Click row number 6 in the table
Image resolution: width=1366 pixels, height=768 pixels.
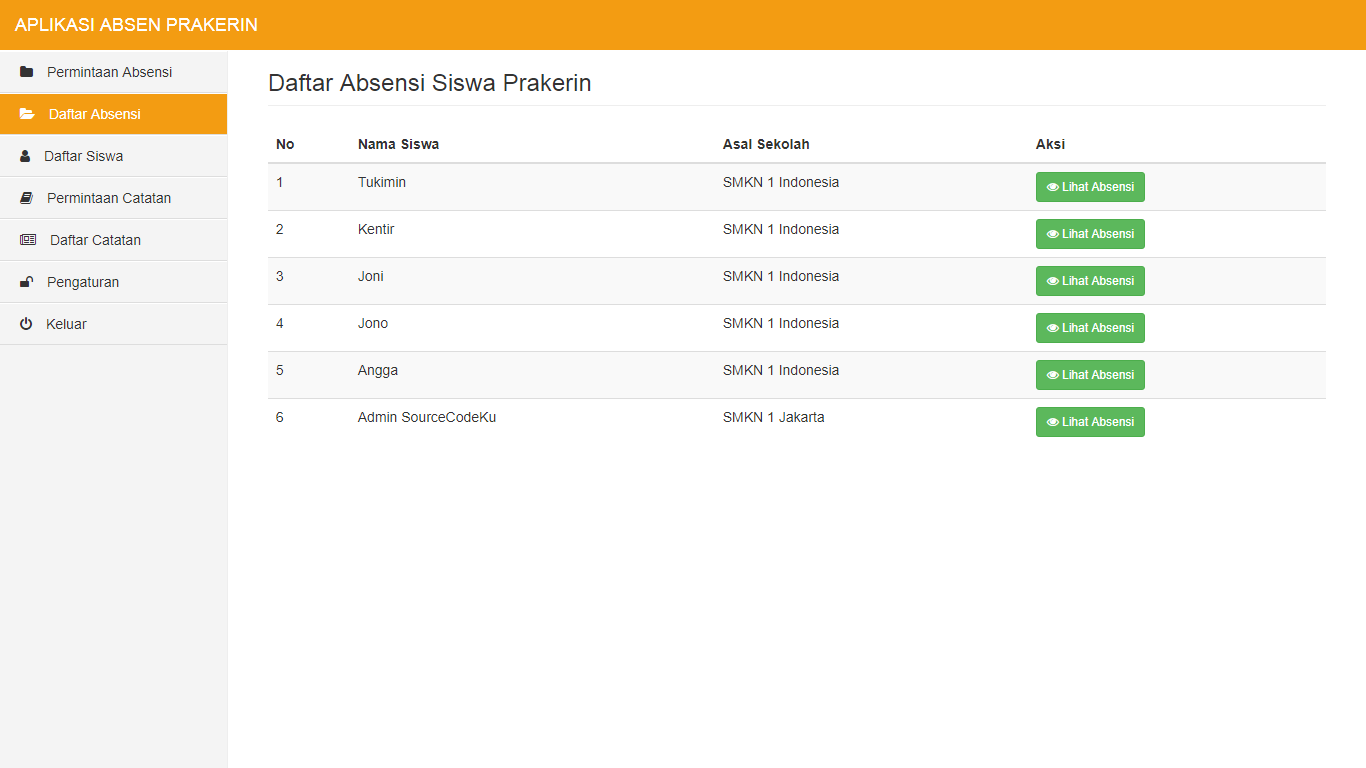280,417
